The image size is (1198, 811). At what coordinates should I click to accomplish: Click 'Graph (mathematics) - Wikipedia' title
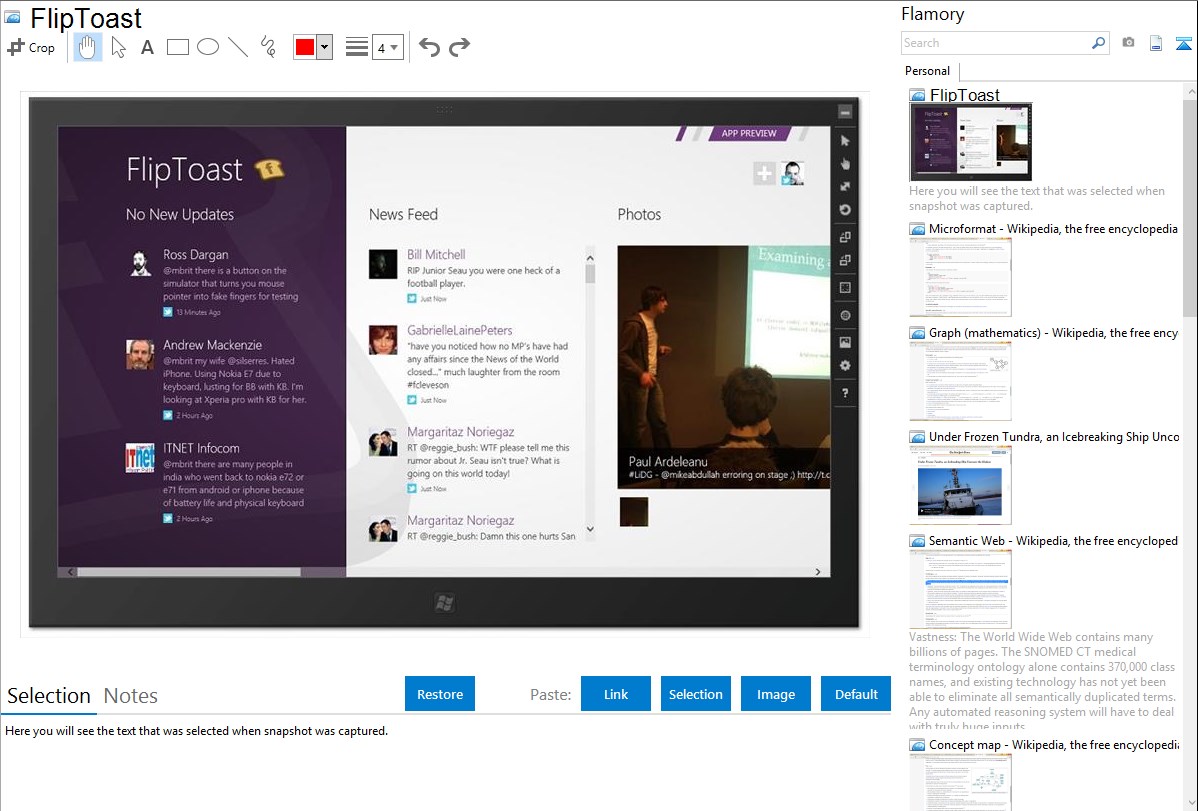pyautogui.click(x=1054, y=333)
